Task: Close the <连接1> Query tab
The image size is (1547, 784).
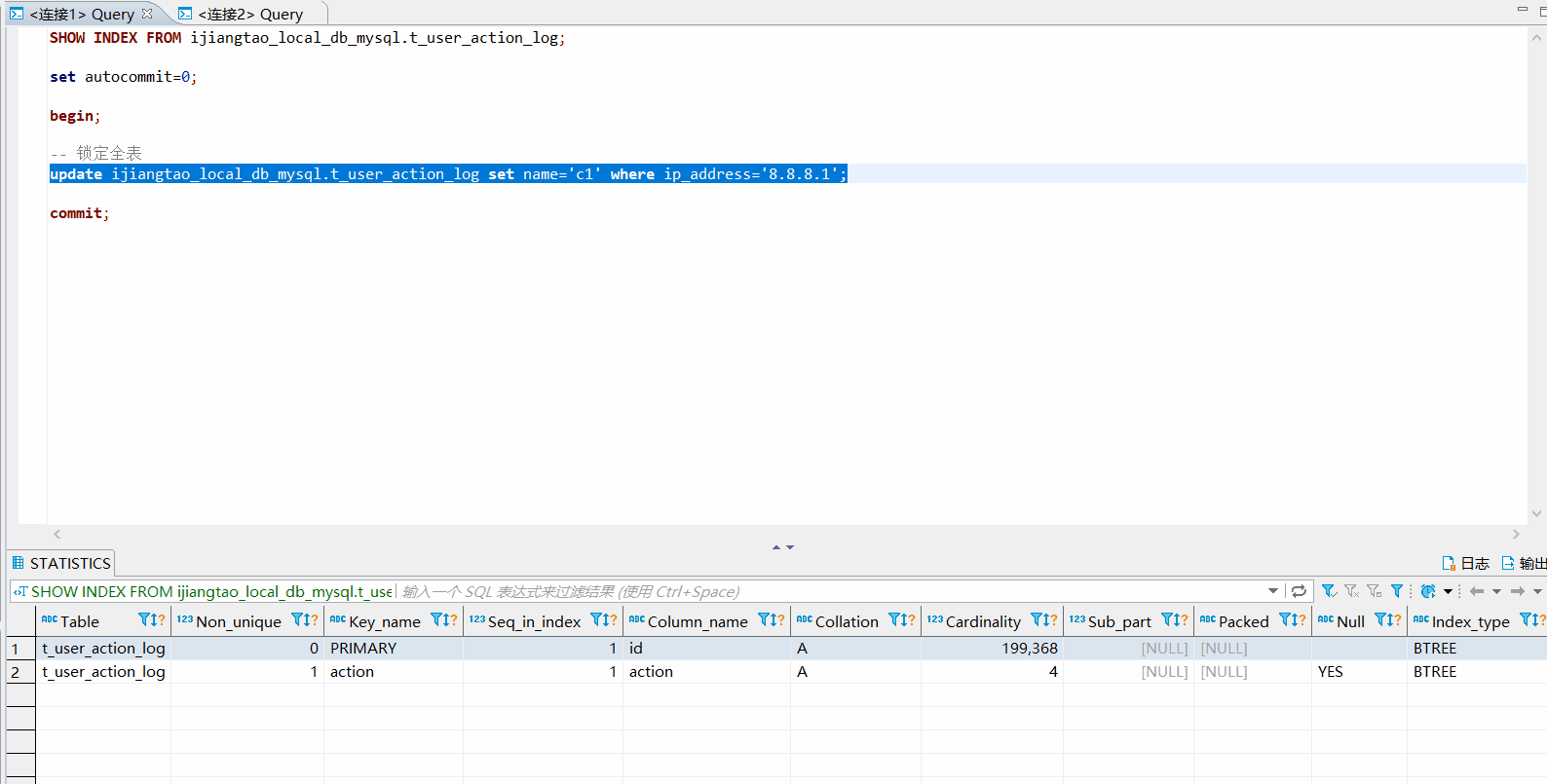Action: (x=147, y=14)
